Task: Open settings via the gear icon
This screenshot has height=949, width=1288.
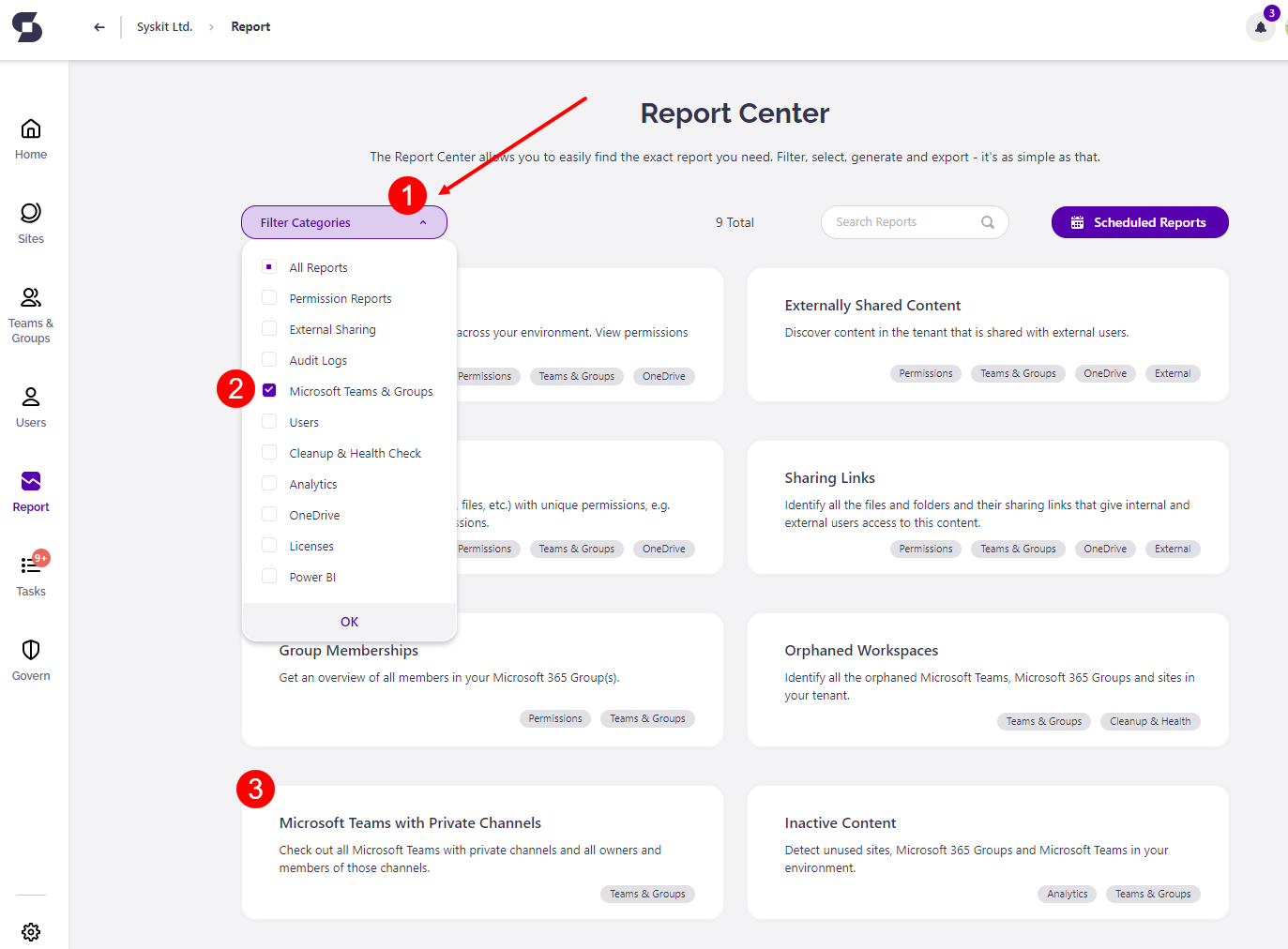Action: click(30, 931)
